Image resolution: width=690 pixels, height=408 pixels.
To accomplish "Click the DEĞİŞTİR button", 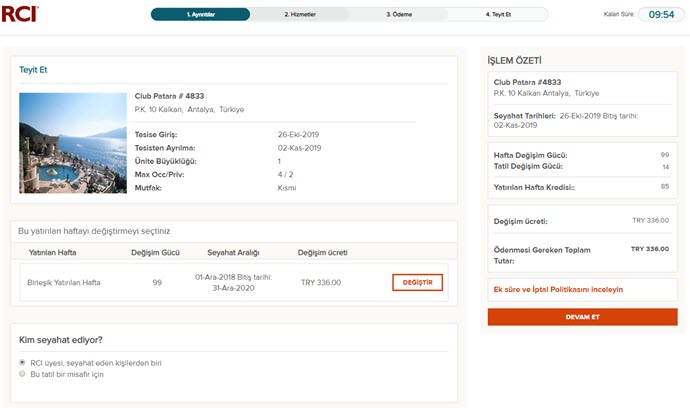I will [x=417, y=283].
